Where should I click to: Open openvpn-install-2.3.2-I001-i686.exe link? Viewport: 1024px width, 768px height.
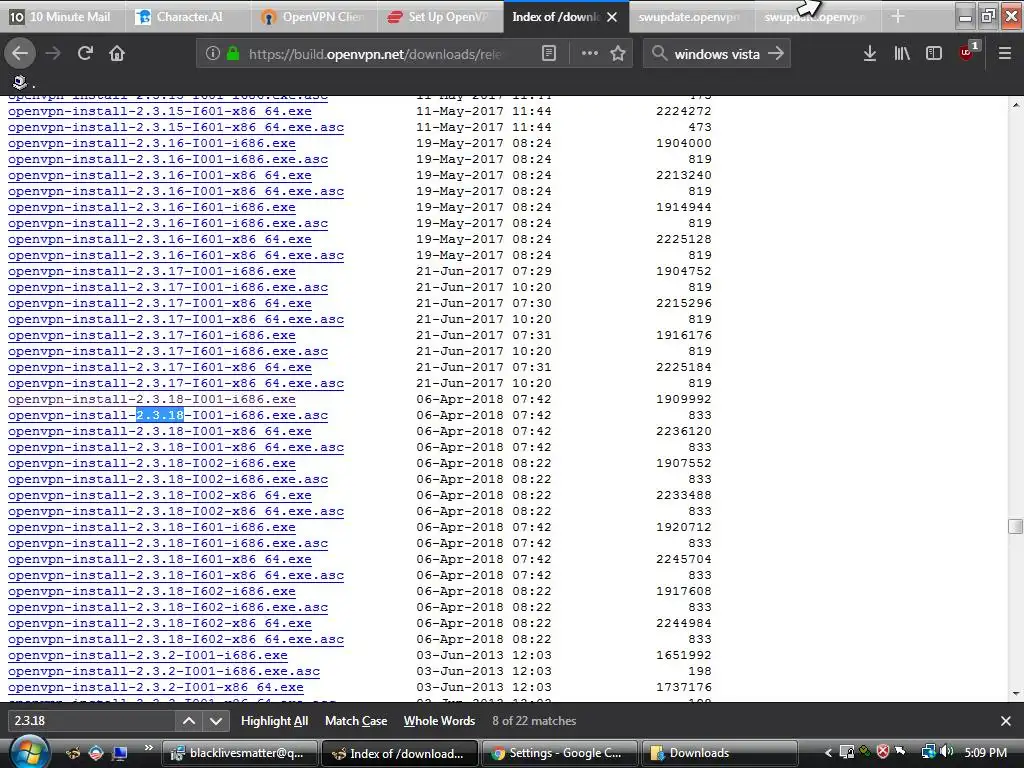(148, 655)
